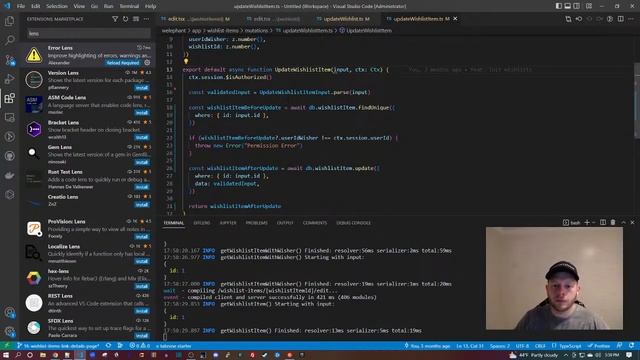Select the Extensions view icon
The height and width of the screenshot is (360, 640).
(x=9, y=98)
